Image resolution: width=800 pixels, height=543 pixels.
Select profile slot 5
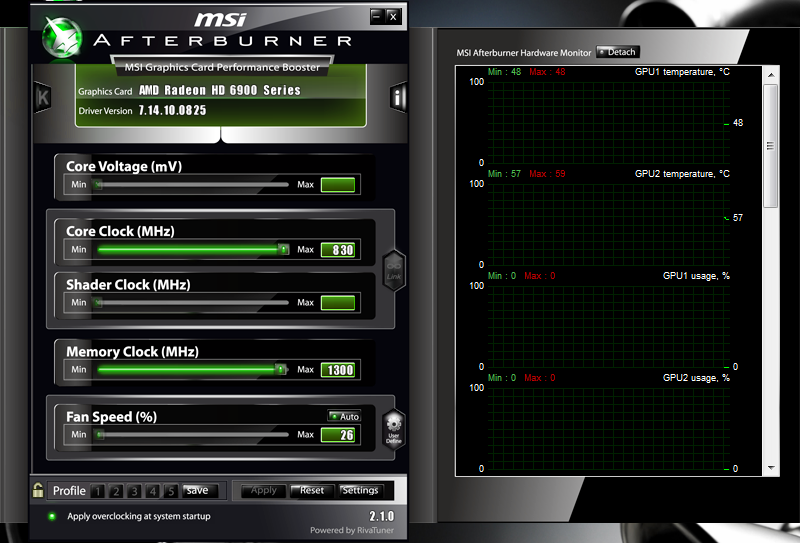click(x=171, y=491)
